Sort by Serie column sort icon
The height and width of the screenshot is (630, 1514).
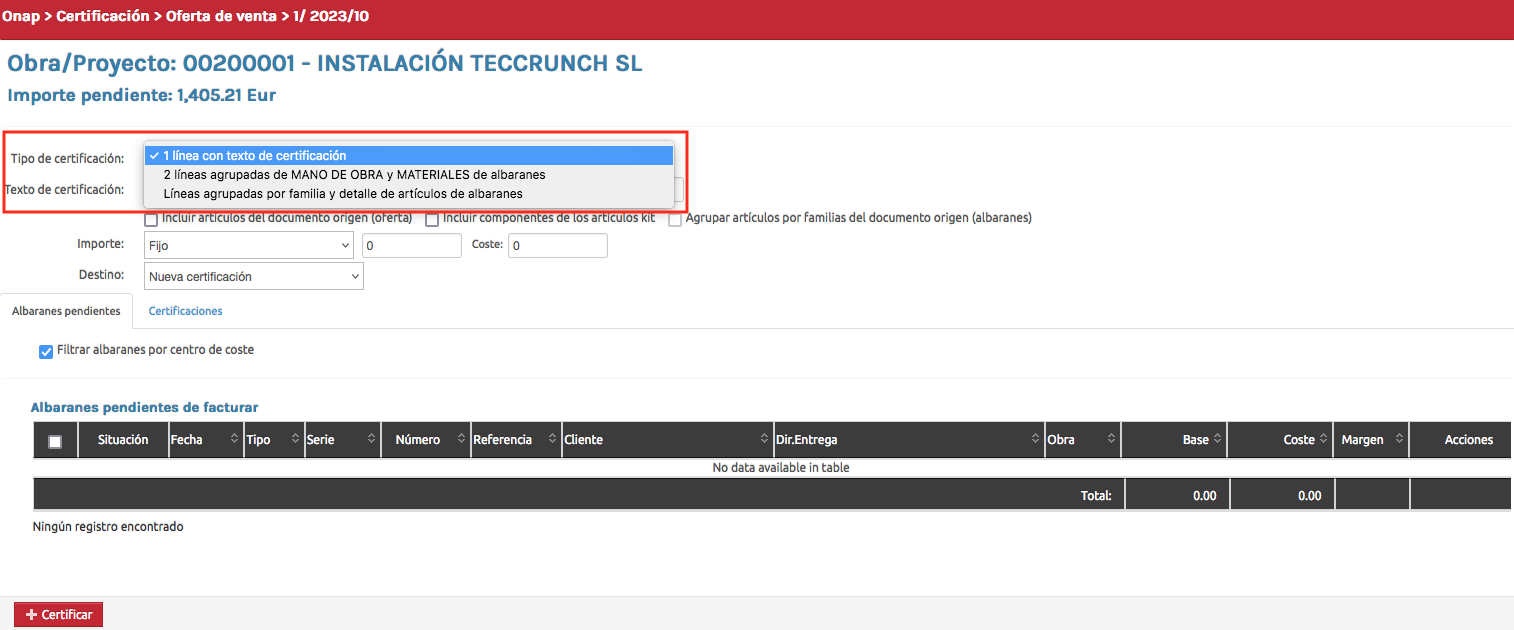(371, 440)
